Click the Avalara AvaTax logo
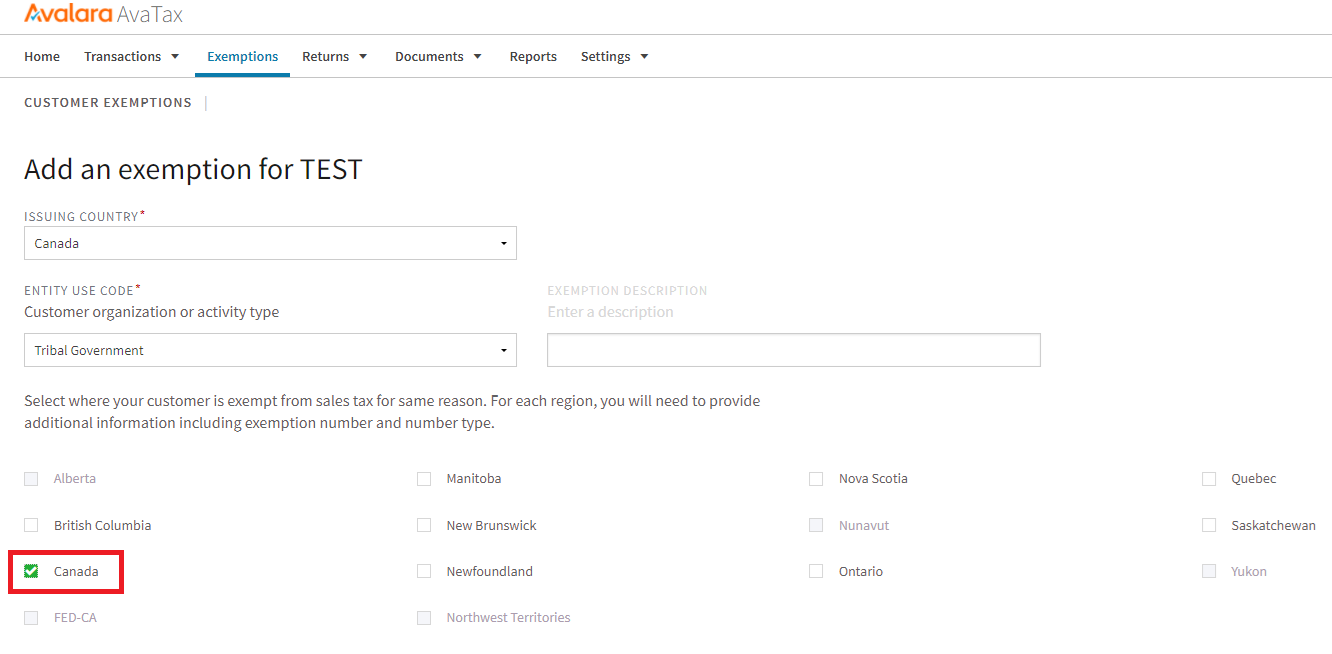 click(103, 14)
